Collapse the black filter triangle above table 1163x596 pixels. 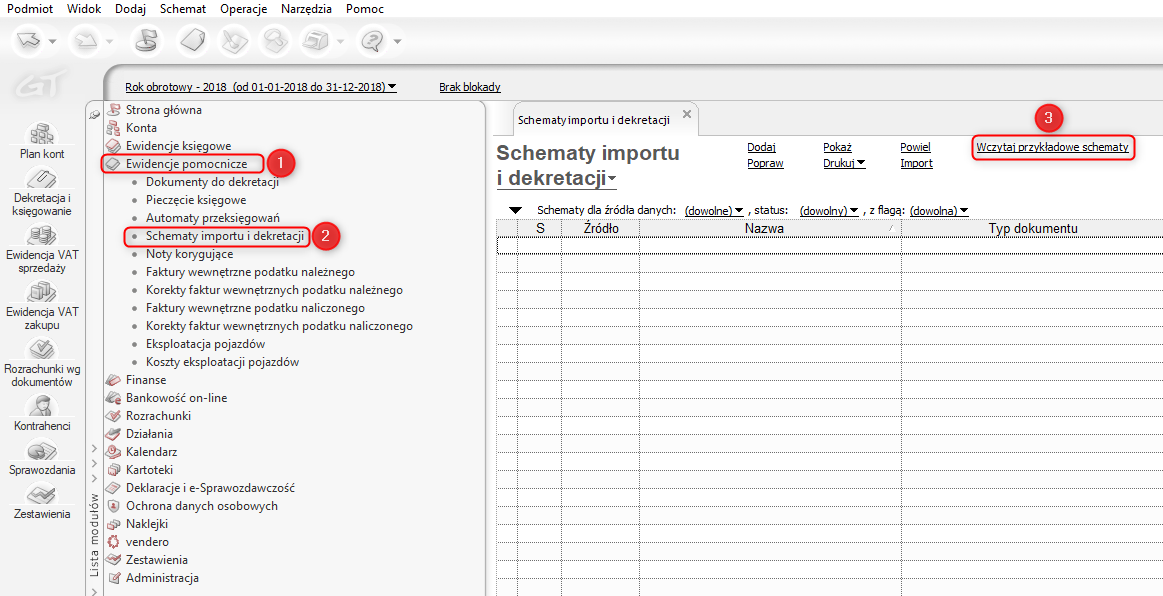click(515, 211)
